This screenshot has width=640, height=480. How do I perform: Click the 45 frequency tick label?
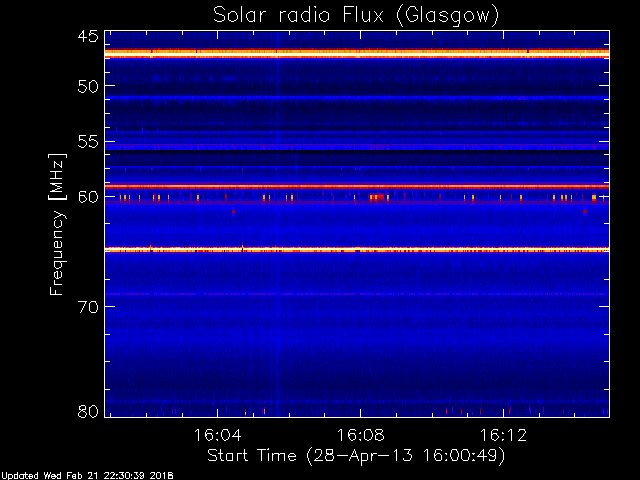(88, 36)
